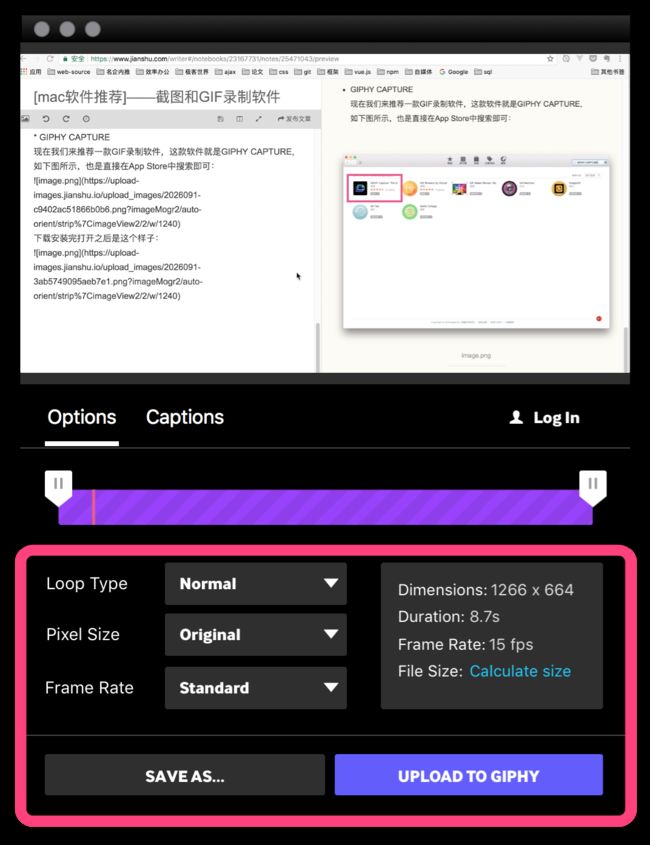Click the insert image icon in previewed editor toolbar
The width and height of the screenshot is (650, 845).
[x=25, y=119]
